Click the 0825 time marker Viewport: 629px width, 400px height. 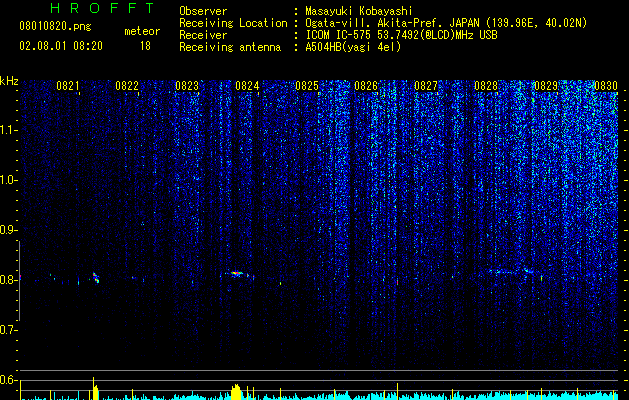click(x=307, y=86)
